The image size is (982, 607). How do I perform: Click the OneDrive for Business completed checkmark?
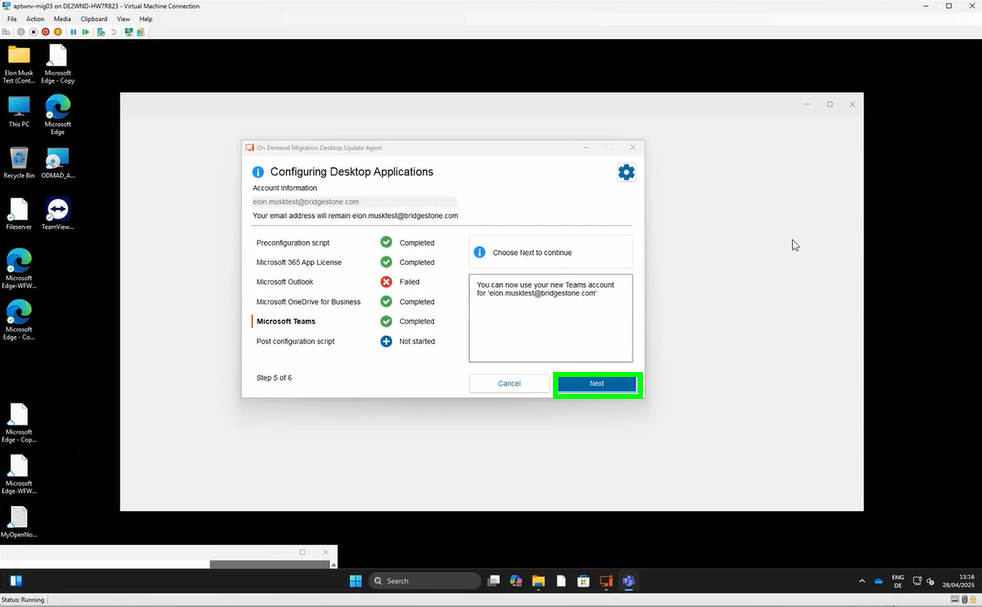[x=386, y=301]
